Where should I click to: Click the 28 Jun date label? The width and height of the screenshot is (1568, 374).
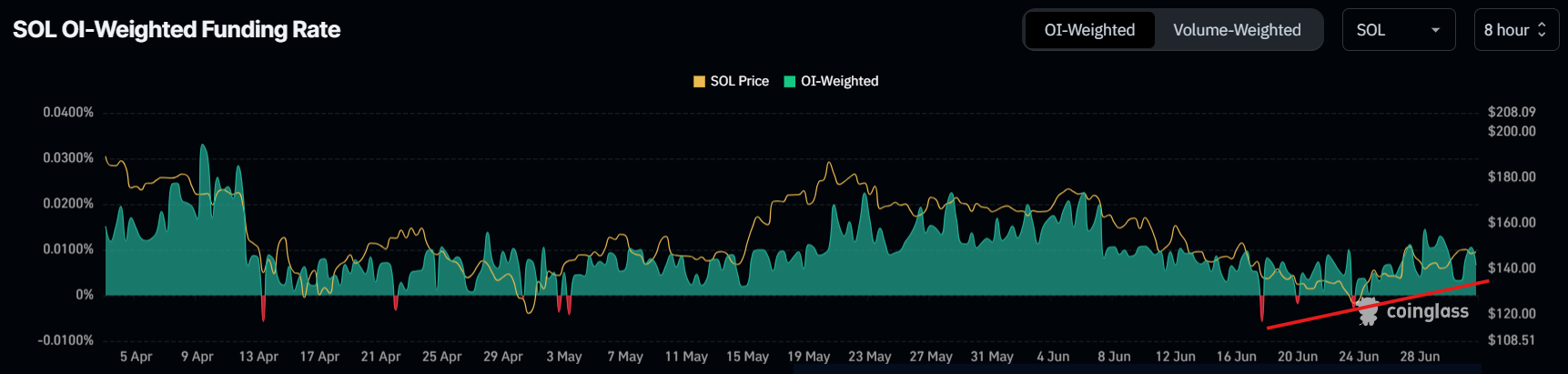[x=1420, y=357]
